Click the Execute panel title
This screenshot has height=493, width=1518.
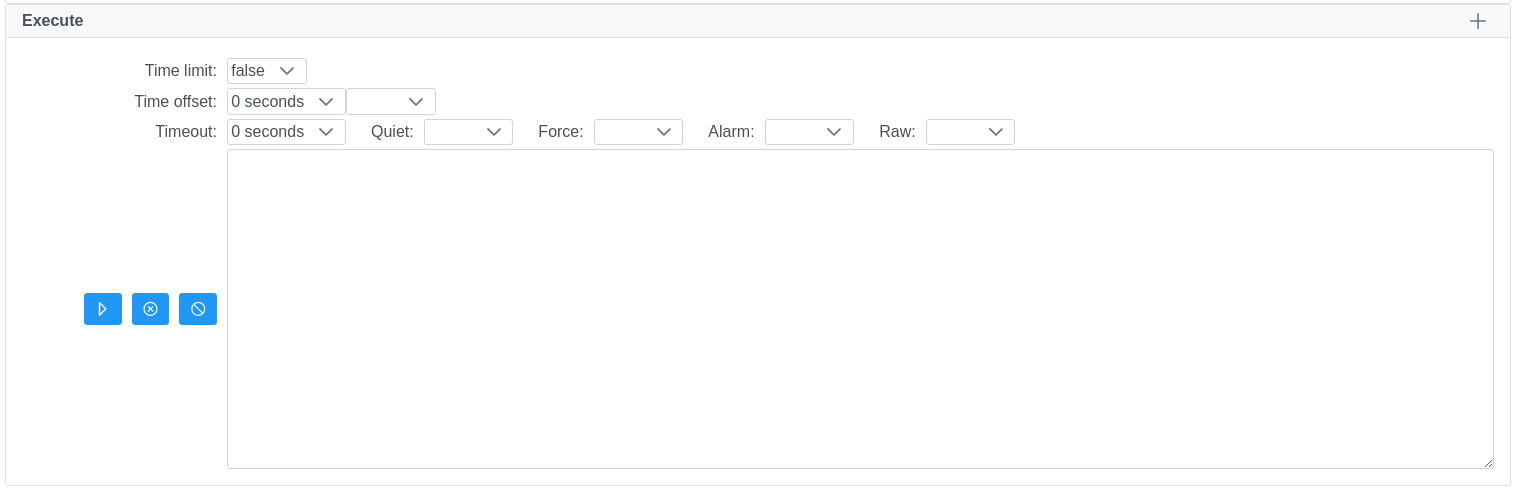click(x=53, y=21)
